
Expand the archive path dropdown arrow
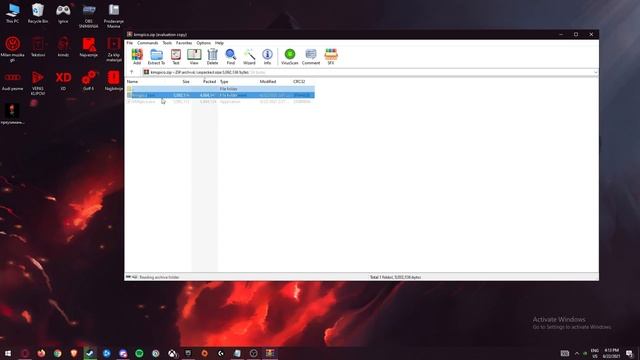596,72
